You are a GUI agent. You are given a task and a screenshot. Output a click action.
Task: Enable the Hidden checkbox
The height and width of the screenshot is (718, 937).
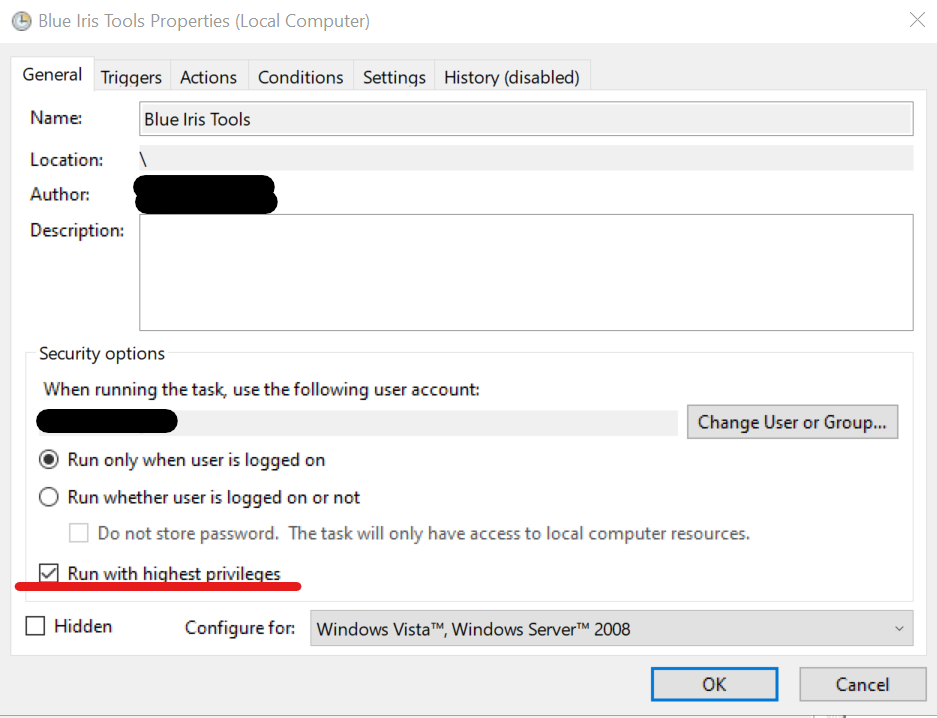pyautogui.click(x=35, y=626)
